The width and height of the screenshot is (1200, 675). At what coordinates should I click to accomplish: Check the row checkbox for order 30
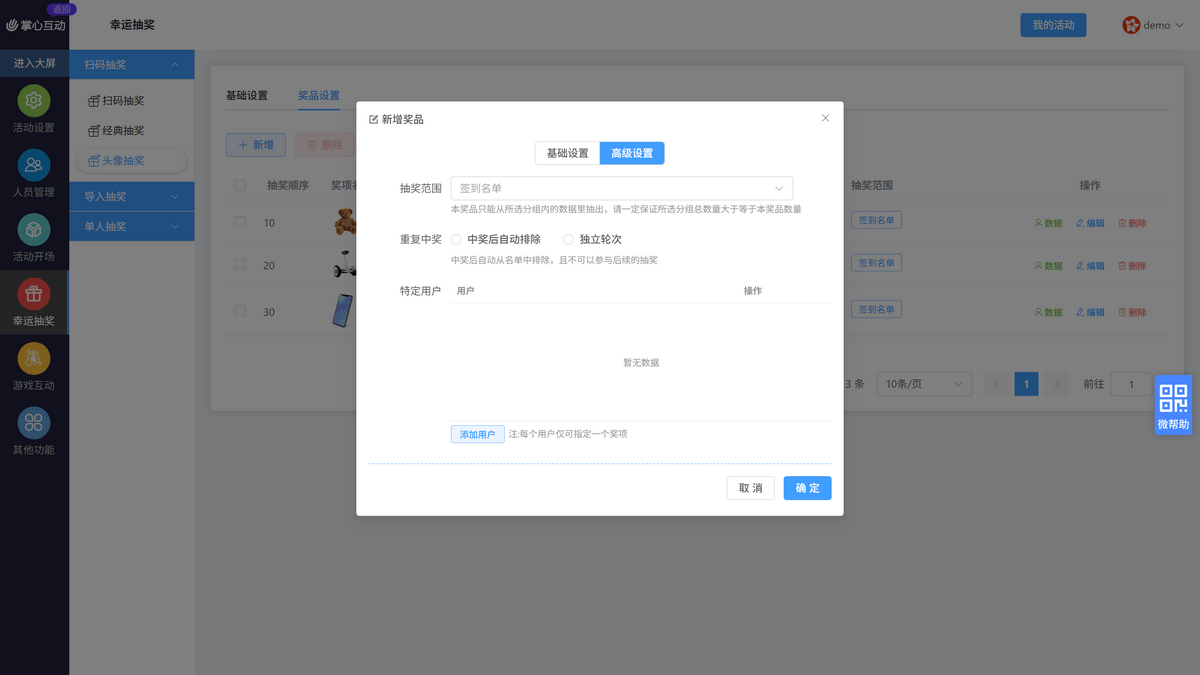(240, 310)
